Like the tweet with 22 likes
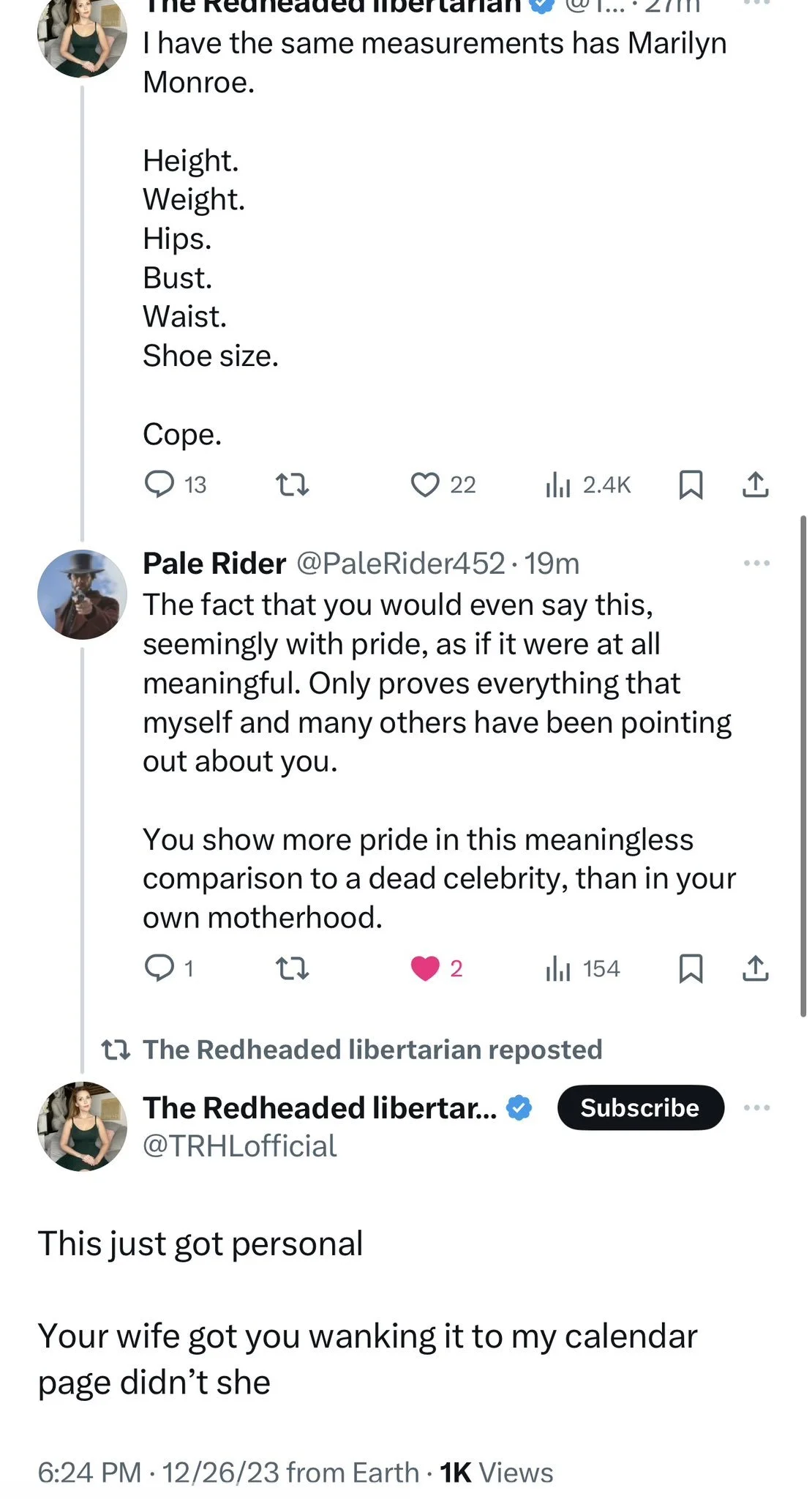Viewport: 812px width, 1499px height. click(425, 485)
